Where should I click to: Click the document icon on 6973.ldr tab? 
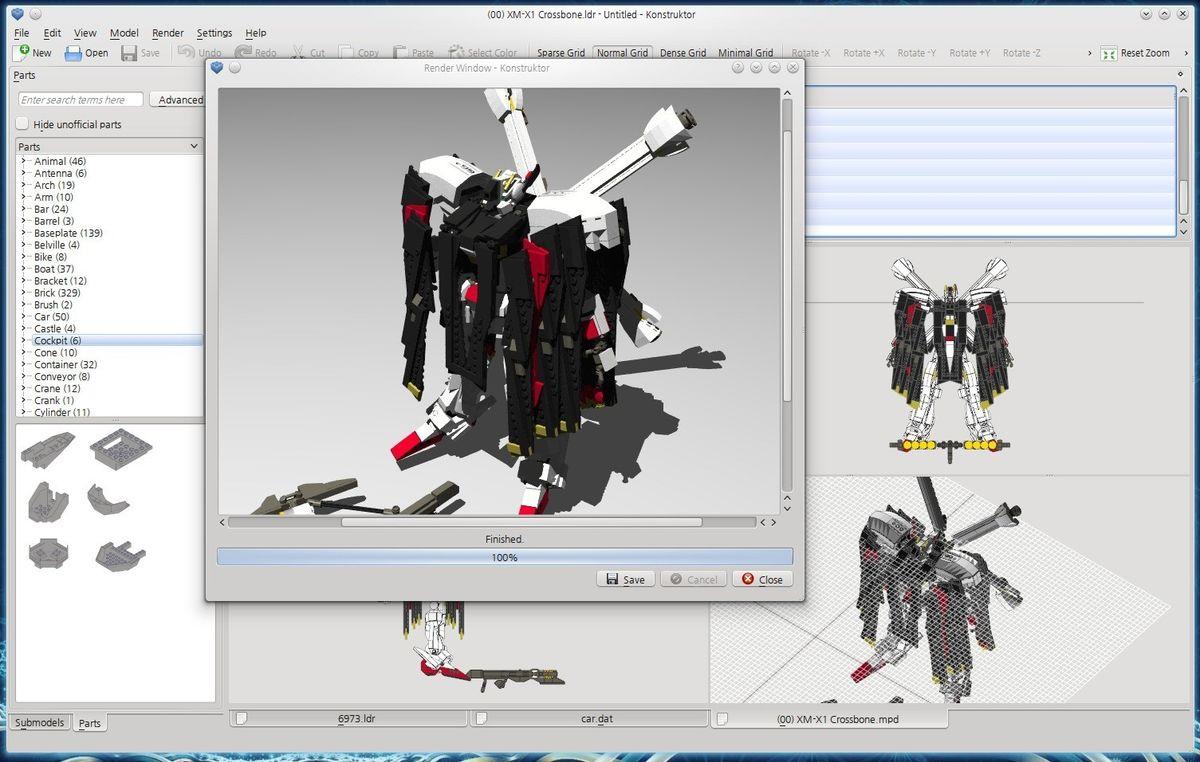(241, 718)
